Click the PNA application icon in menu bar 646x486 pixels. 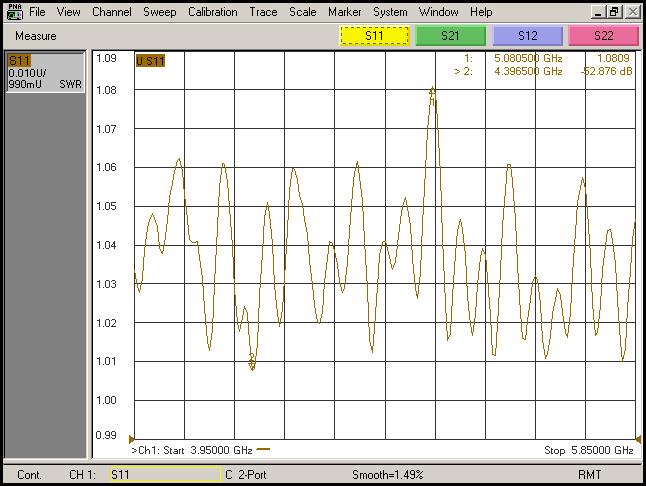pyautogui.click(x=14, y=13)
